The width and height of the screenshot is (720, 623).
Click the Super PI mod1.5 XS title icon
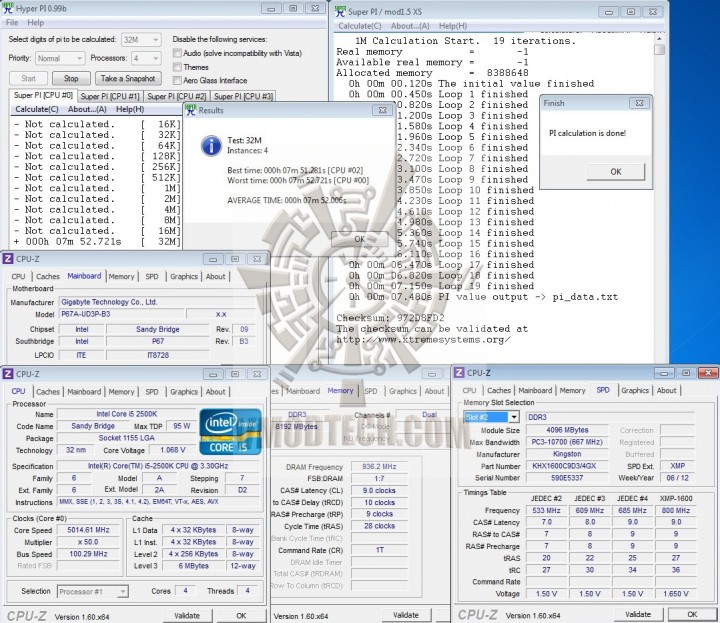(340, 11)
